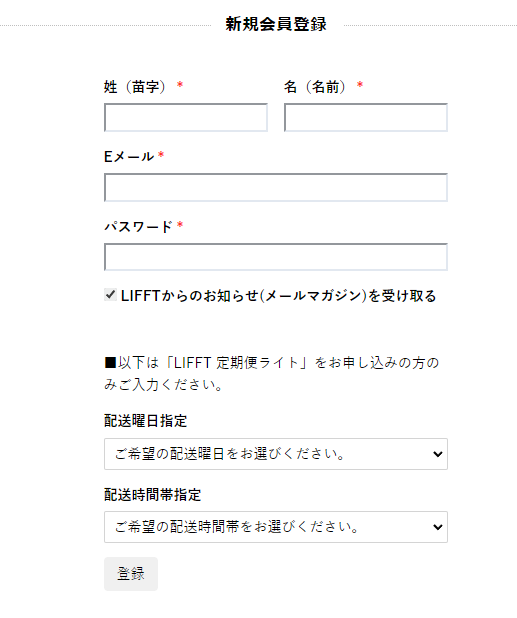Click the 配送時間帯指定 label
This screenshot has width=517, height=618.
click(152, 495)
